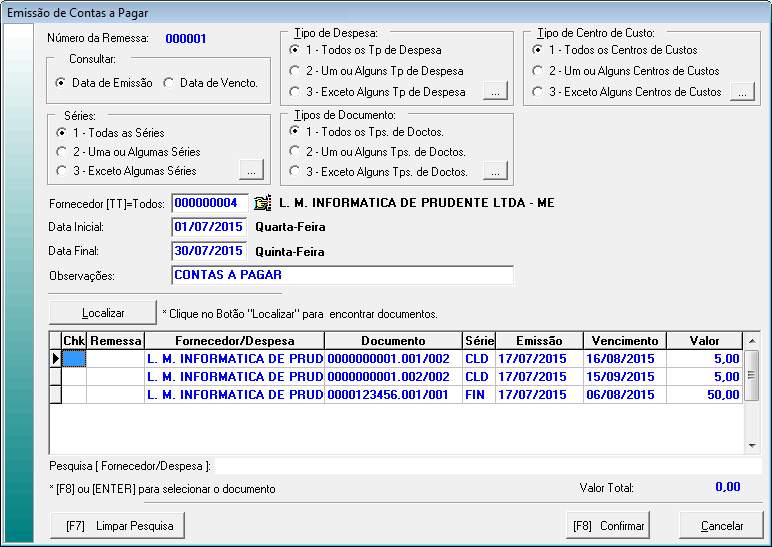Open the Centro de Custo selection ellipsis button
The width and height of the screenshot is (772, 547).
pos(740,92)
